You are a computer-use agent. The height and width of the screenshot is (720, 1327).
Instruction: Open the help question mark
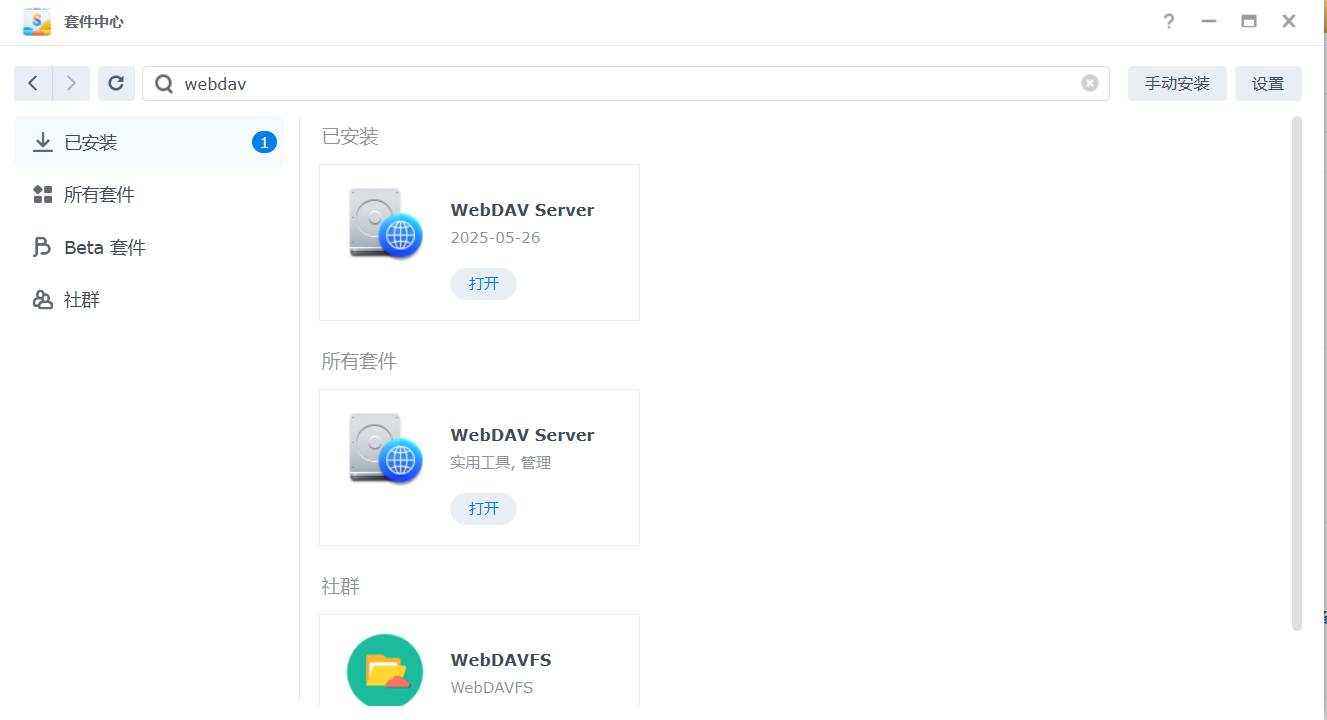(1168, 21)
